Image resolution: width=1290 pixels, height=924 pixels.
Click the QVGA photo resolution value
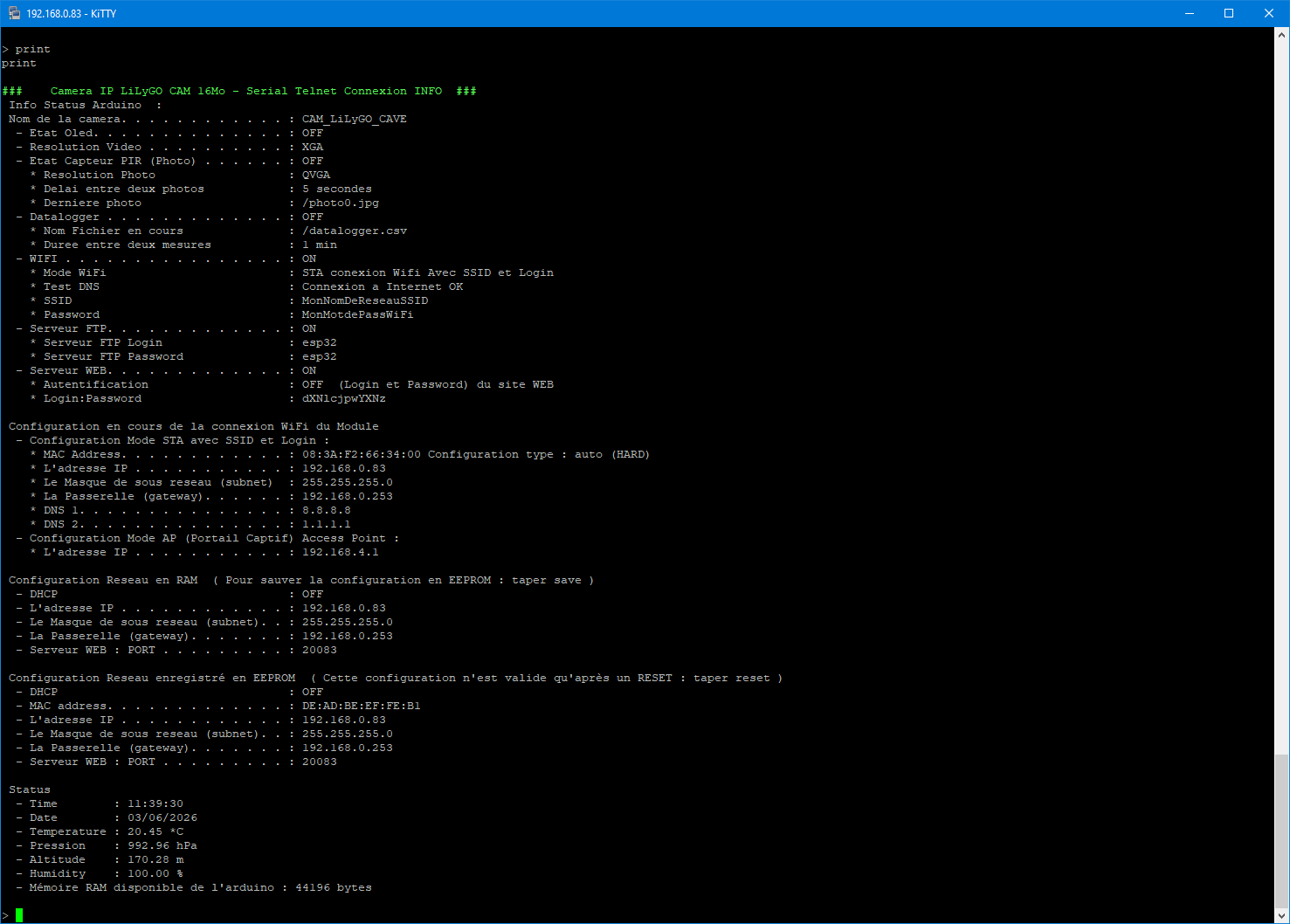(316, 175)
